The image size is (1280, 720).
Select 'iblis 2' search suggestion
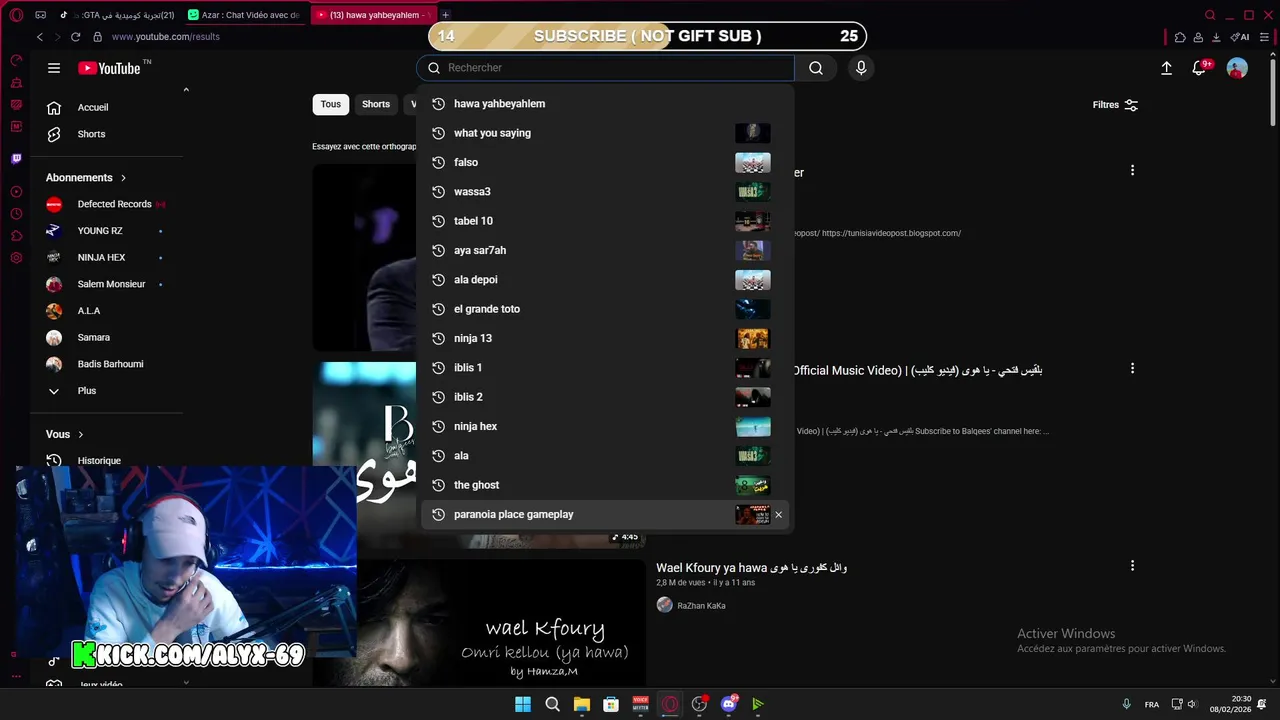coord(605,397)
